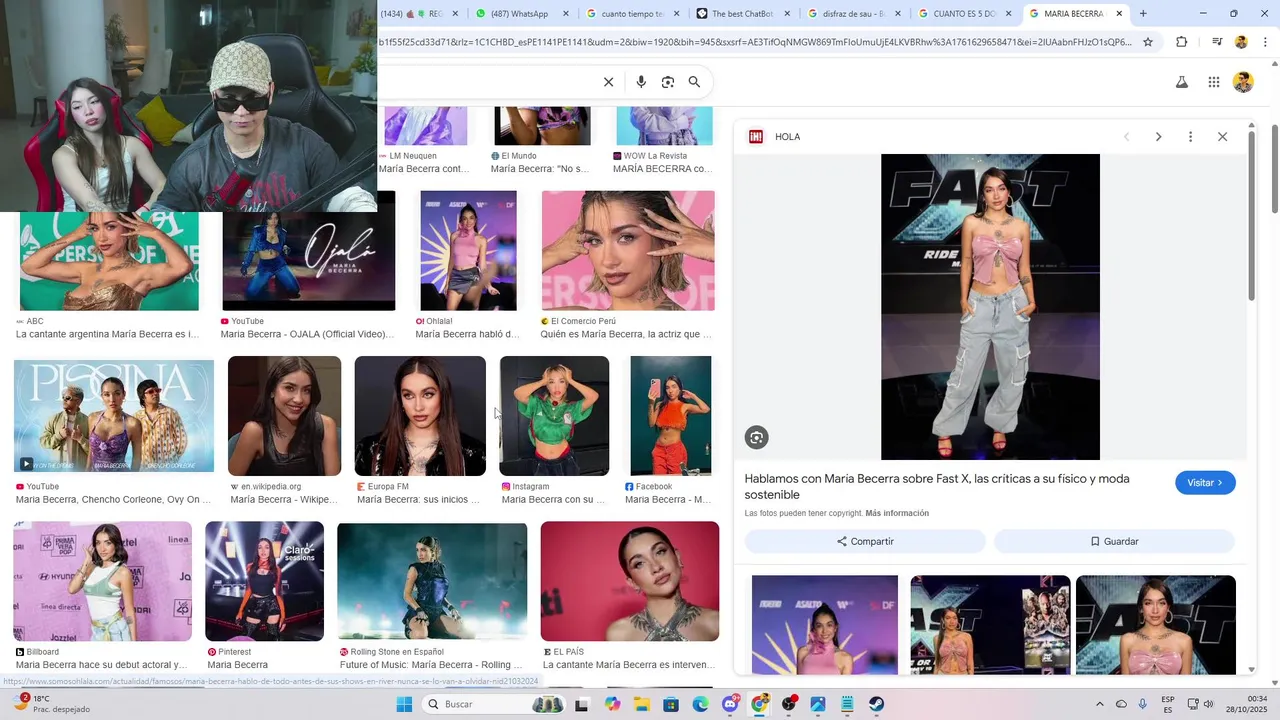The width and height of the screenshot is (1280, 720).
Task: Open the El Comercio Perú result image
Action: 628,250
